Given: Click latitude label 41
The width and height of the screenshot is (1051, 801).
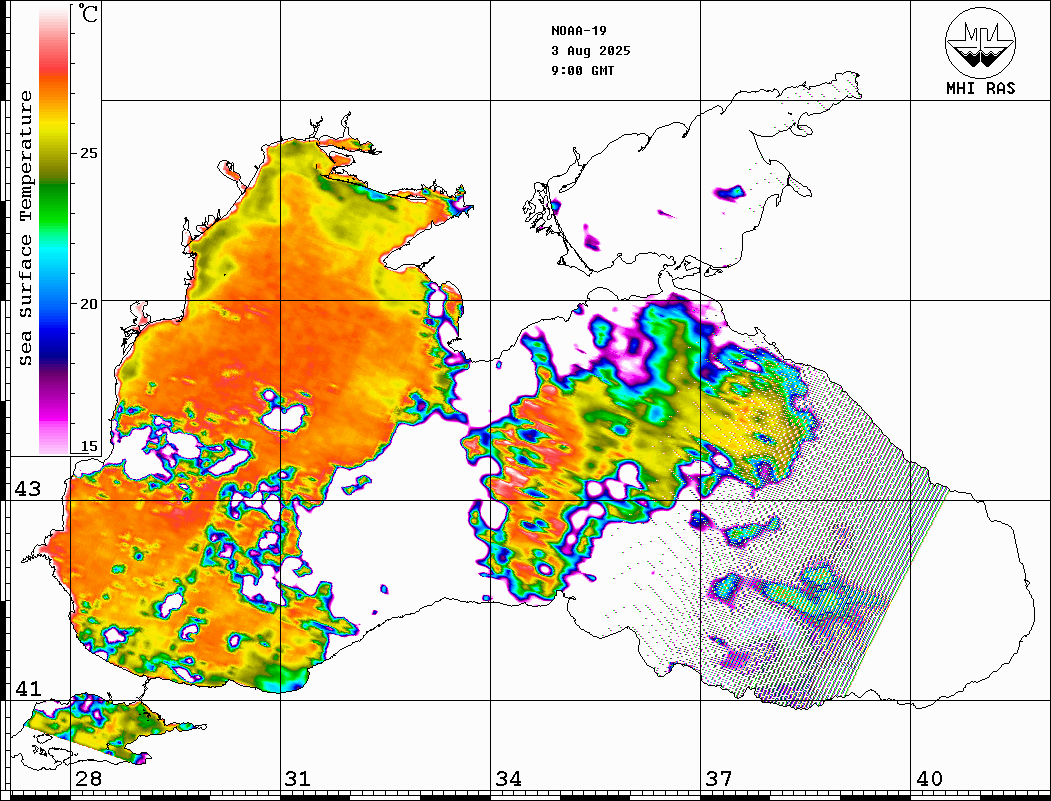Looking at the screenshot, I should tap(27, 689).
